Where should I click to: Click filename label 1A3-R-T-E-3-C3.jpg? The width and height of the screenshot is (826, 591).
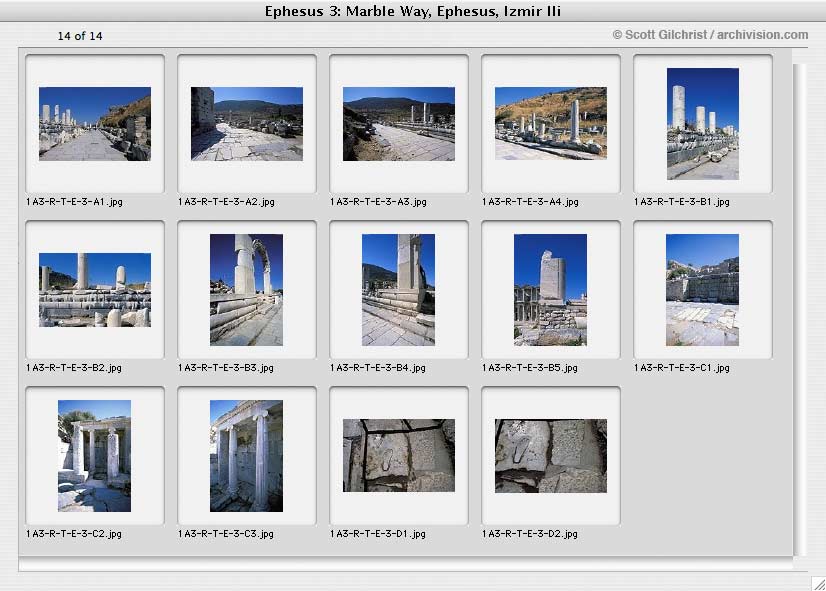pyautogui.click(x=226, y=534)
